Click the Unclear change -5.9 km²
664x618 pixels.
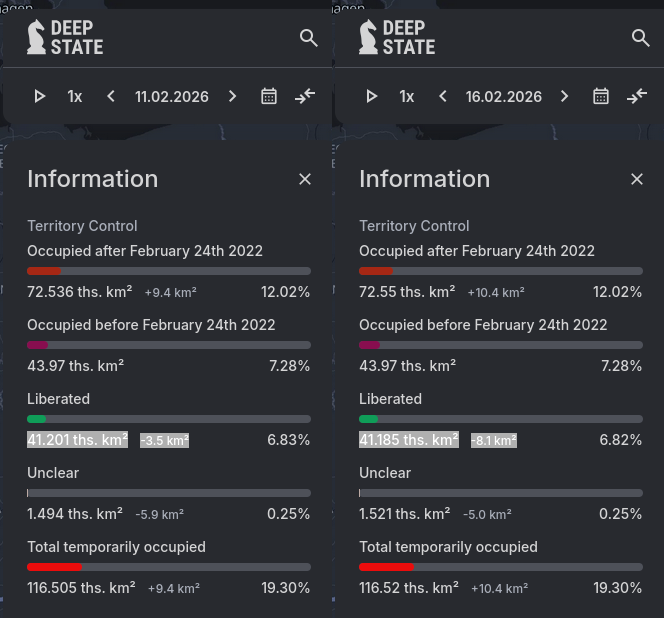pyautogui.click(x=160, y=515)
